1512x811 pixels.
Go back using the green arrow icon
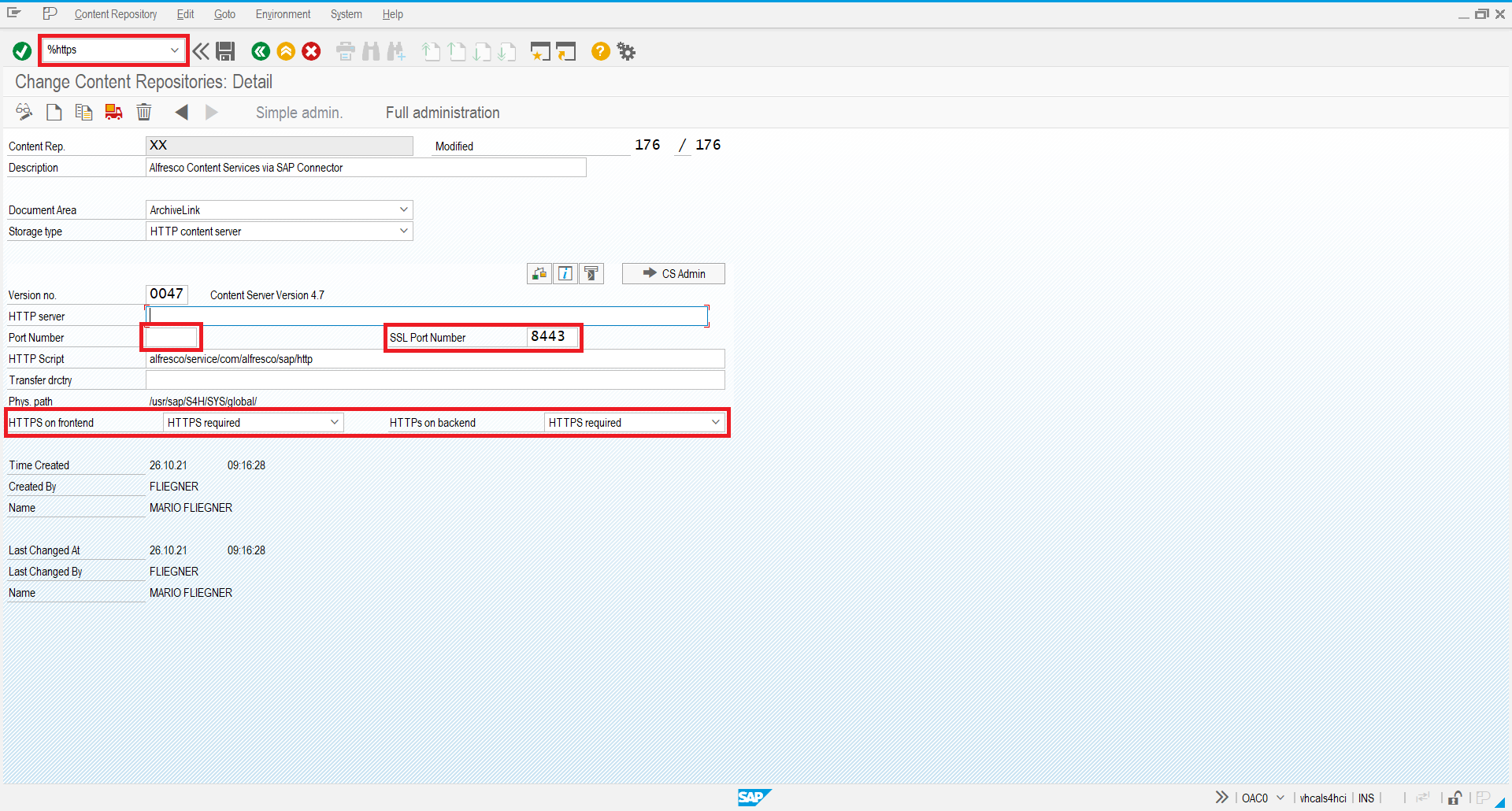[x=261, y=51]
